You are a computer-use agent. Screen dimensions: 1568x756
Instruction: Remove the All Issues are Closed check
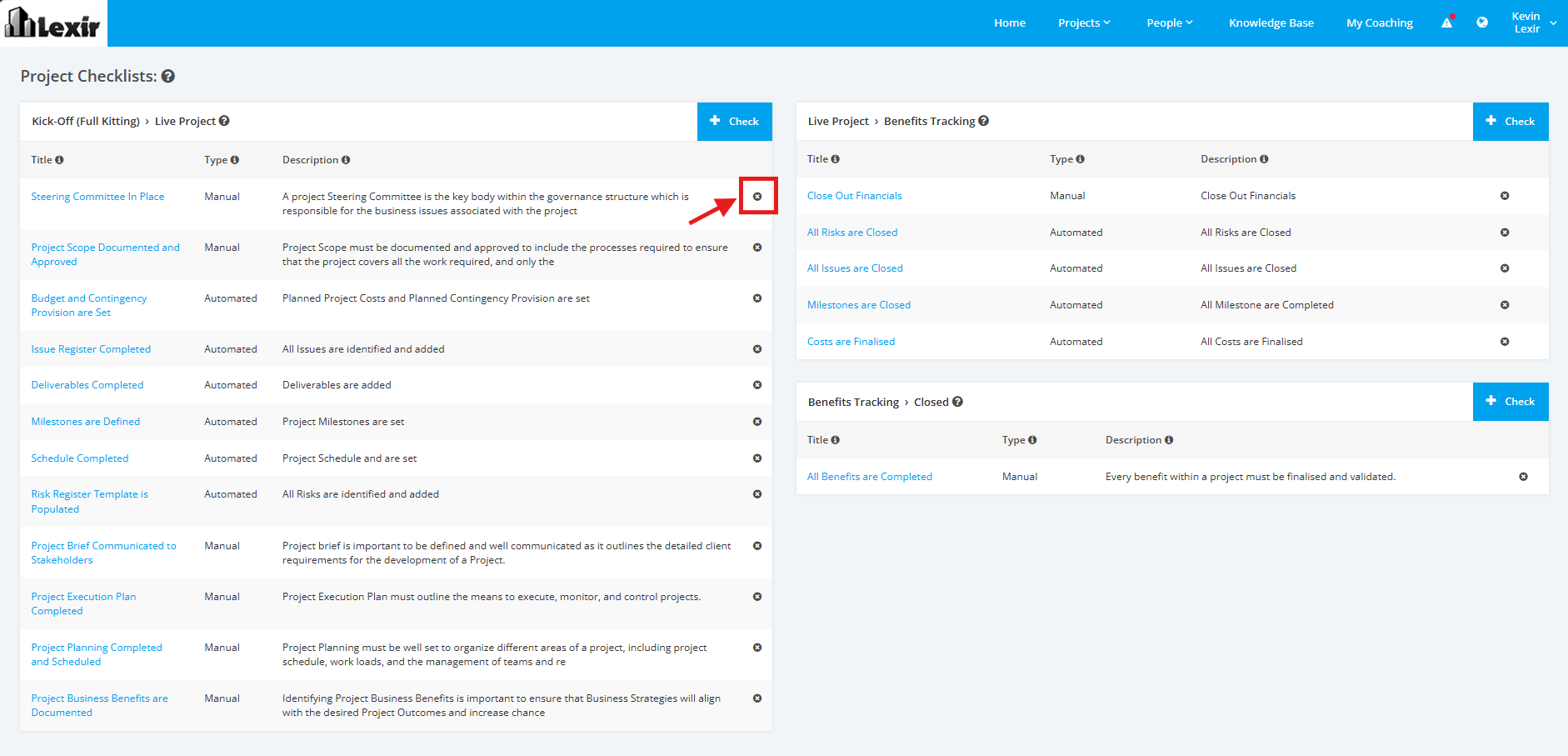click(1505, 268)
